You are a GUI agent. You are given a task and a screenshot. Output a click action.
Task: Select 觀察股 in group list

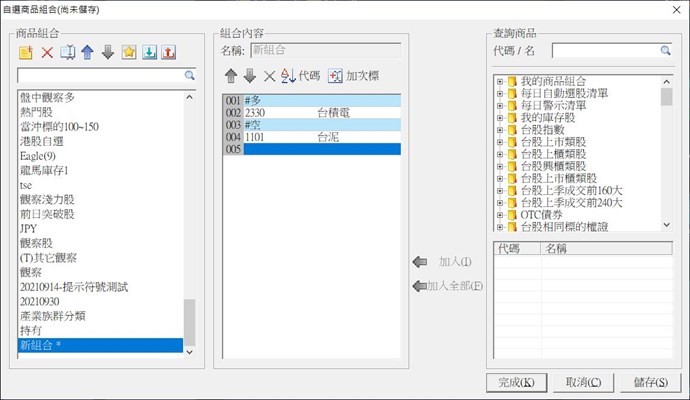[38, 243]
